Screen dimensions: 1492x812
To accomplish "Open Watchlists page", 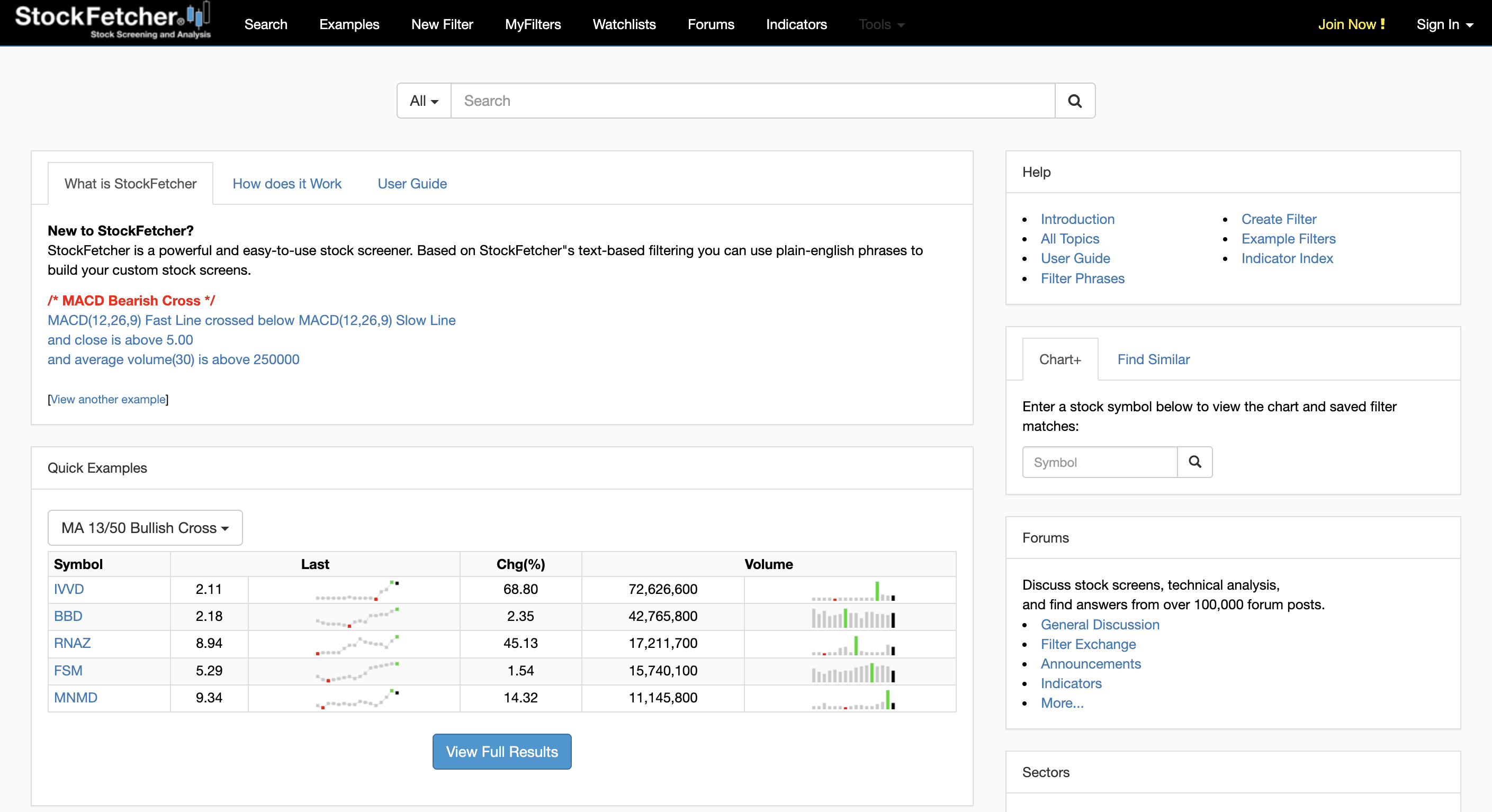I will coord(624,24).
